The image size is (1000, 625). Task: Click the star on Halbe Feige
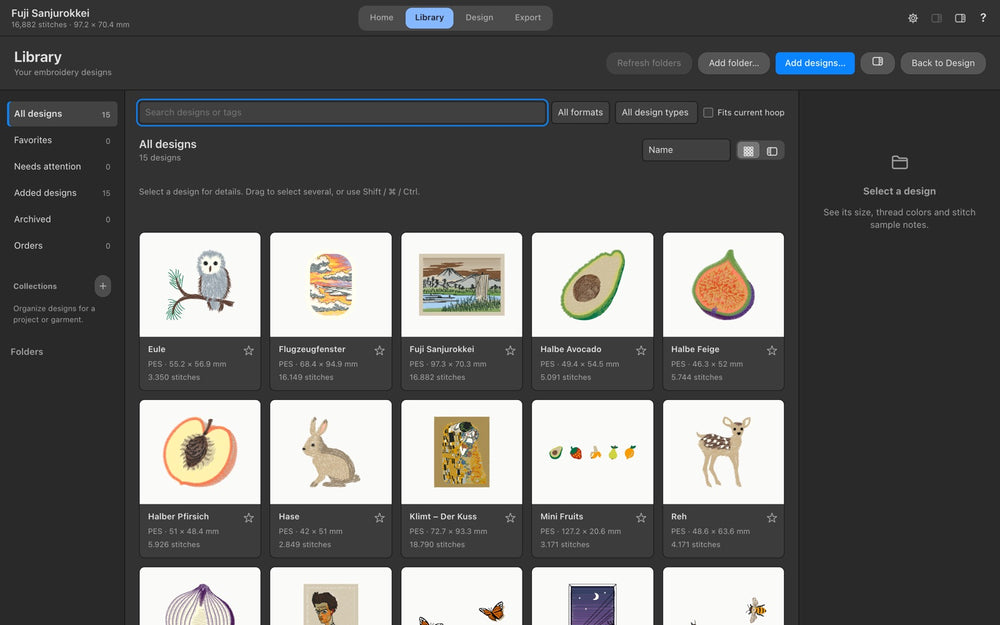tap(772, 350)
